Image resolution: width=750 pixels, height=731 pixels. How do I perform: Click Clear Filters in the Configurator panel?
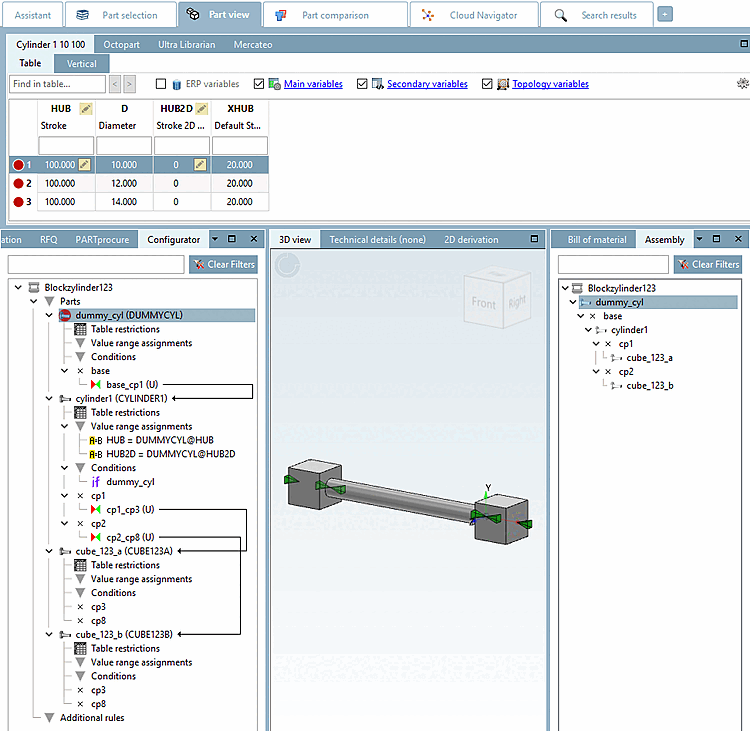223,265
